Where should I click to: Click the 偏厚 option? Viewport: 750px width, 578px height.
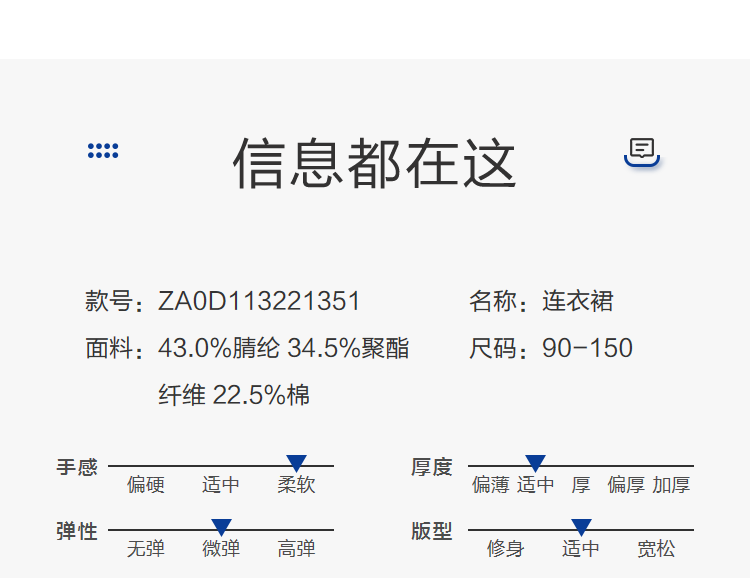(x=626, y=485)
